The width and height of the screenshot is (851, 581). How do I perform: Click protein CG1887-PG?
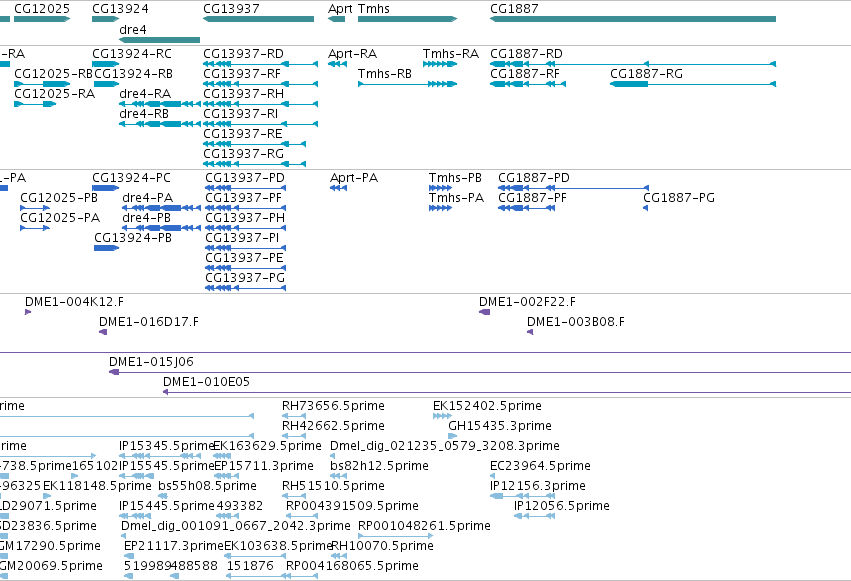(646, 208)
